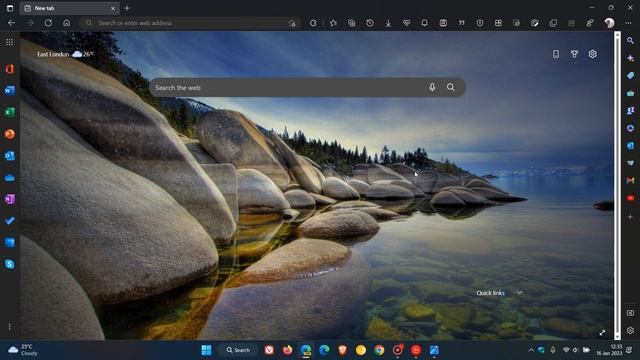The image size is (640, 360).
Task: Open the taskbar weather widget showing Cloudy
Action: [24, 350]
